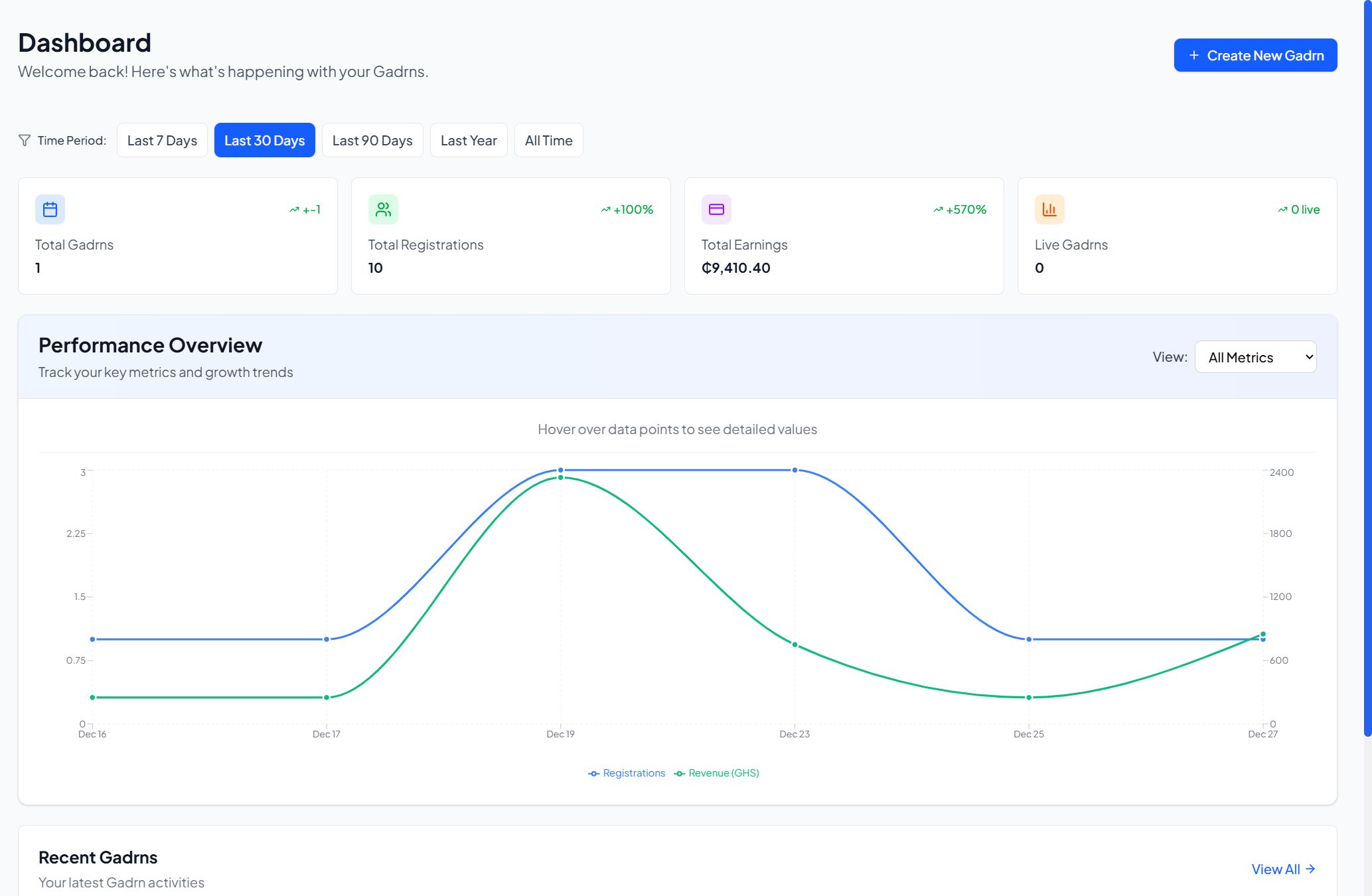Click the bar chart icon on Live Gadrns card

(x=1049, y=209)
